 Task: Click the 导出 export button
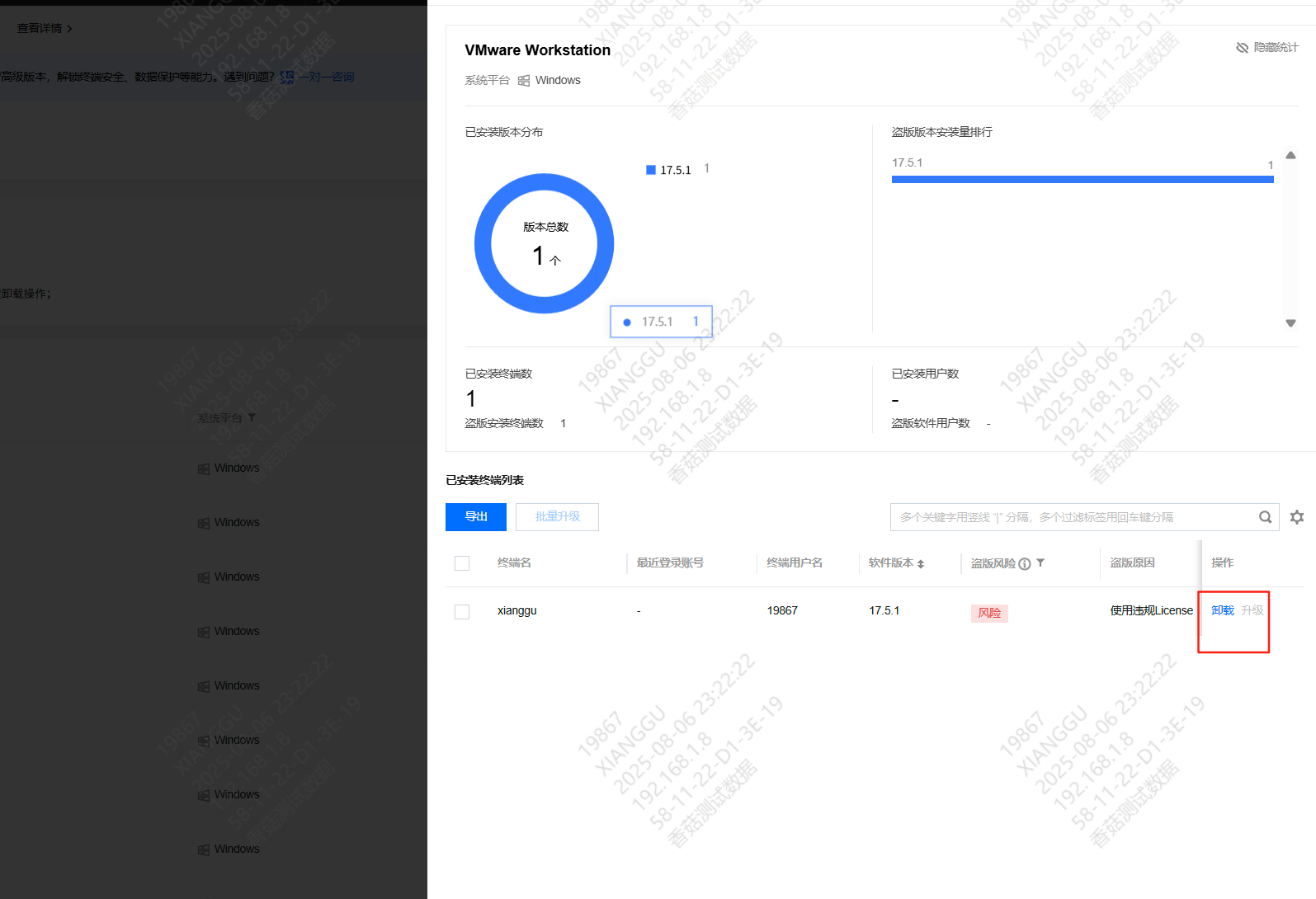476,517
